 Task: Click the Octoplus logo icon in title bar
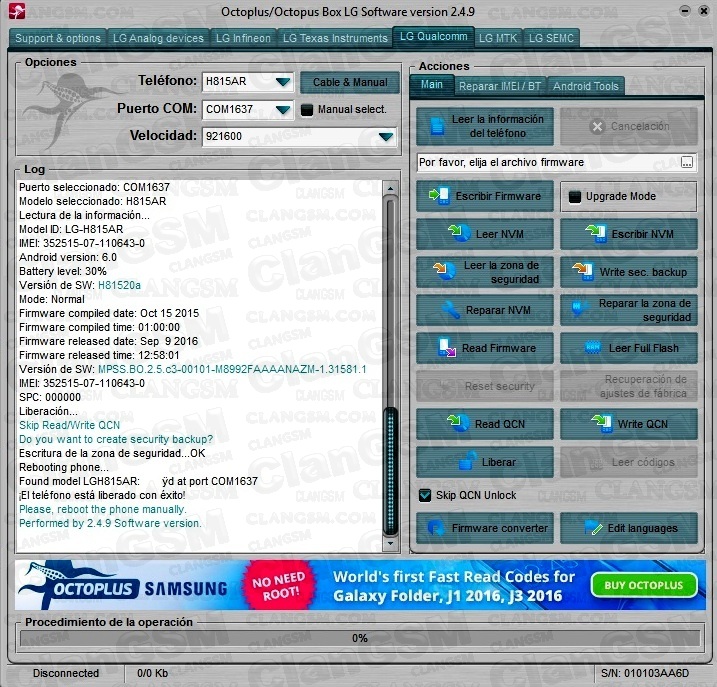tap(17, 12)
